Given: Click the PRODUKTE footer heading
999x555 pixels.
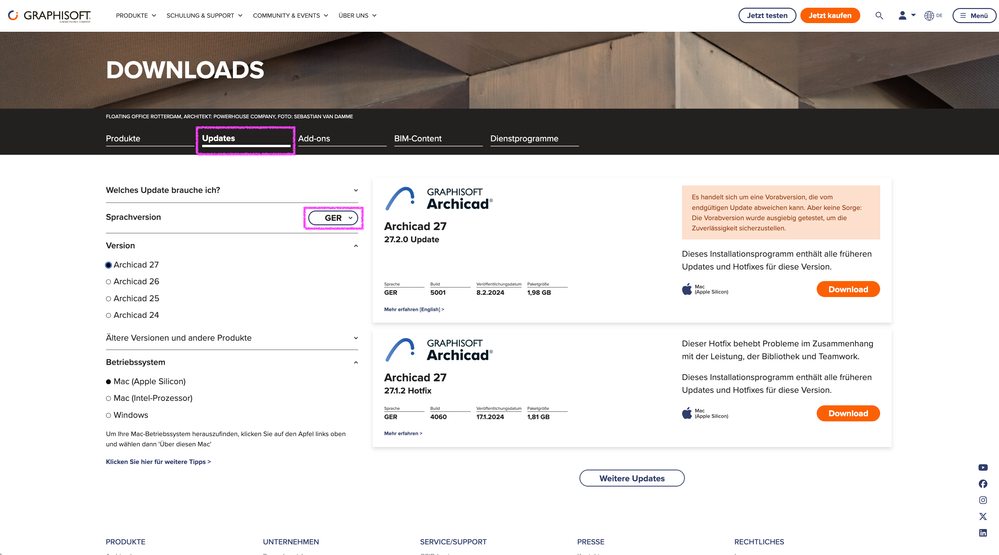Looking at the screenshot, I should 126,542.
